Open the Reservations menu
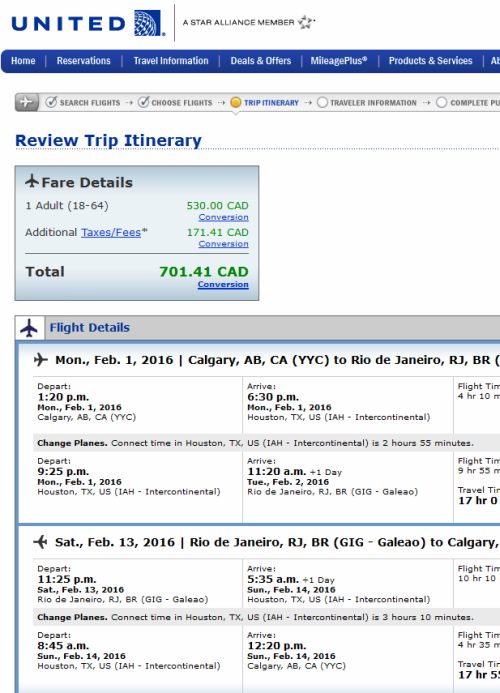This screenshot has height=693, width=500. [x=84, y=61]
